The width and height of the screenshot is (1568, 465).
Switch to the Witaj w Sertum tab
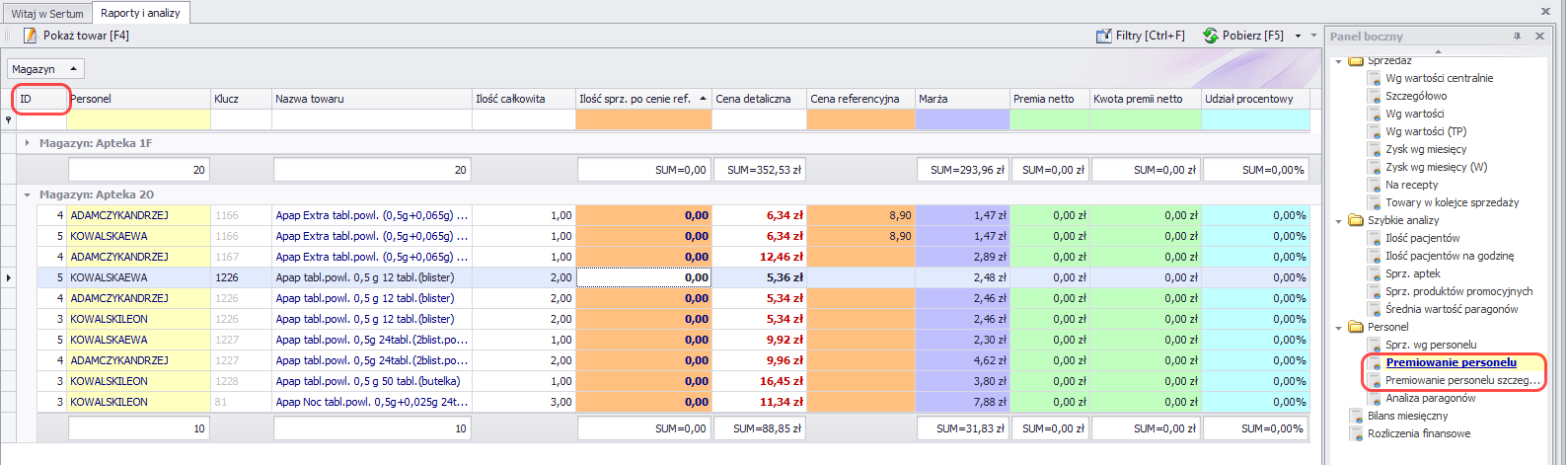[47, 14]
